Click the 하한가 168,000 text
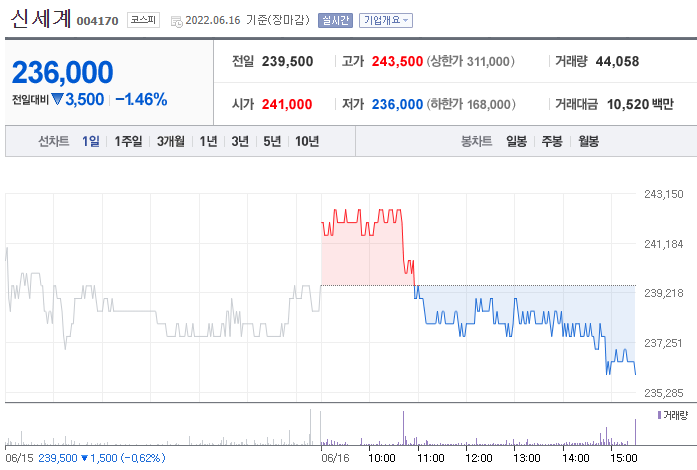This screenshot has width=697, height=470. tap(471, 104)
